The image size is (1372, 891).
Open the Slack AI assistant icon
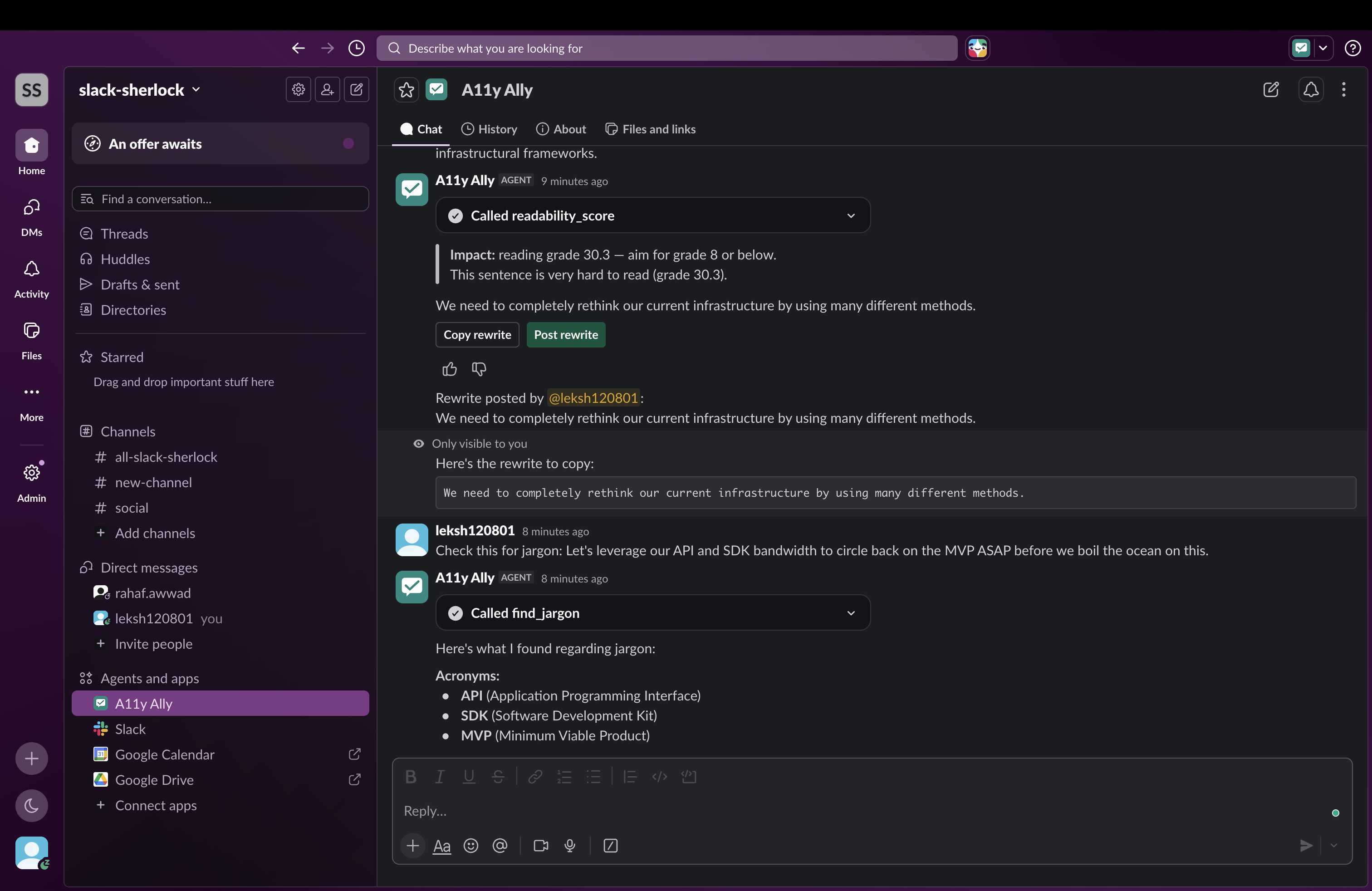tap(977, 49)
